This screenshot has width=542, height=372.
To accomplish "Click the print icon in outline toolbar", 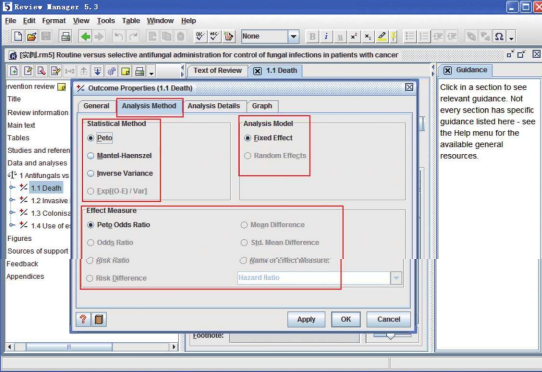I will [x=139, y=71].
